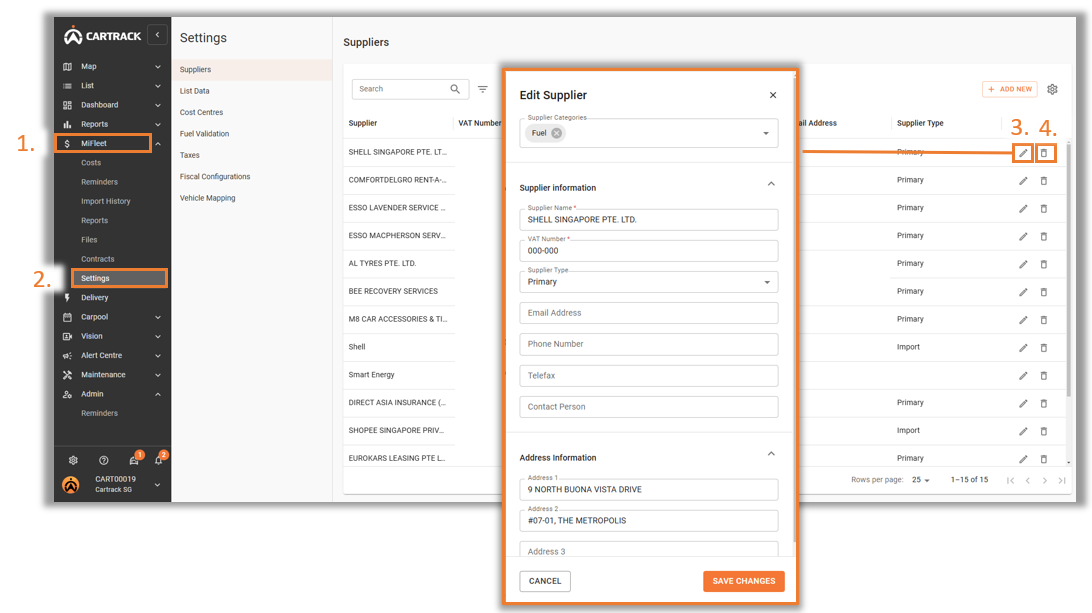
Task: Click the Add New button
Action: (1010, 89)
